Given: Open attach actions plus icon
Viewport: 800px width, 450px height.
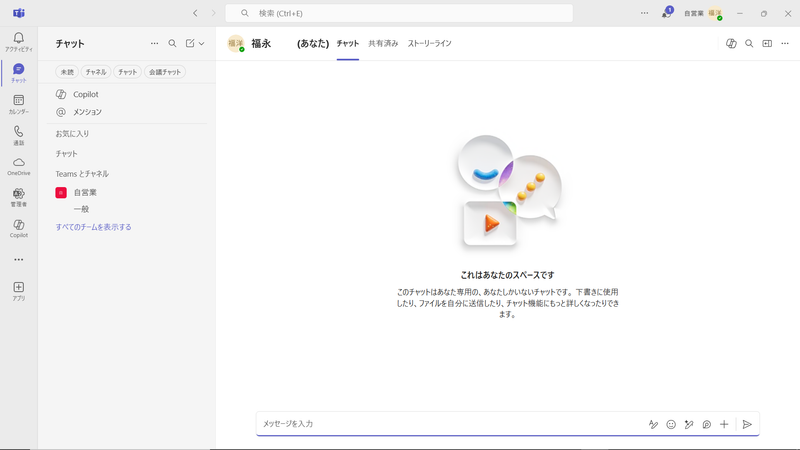Looking at the screenshot, I should point(724,424).
